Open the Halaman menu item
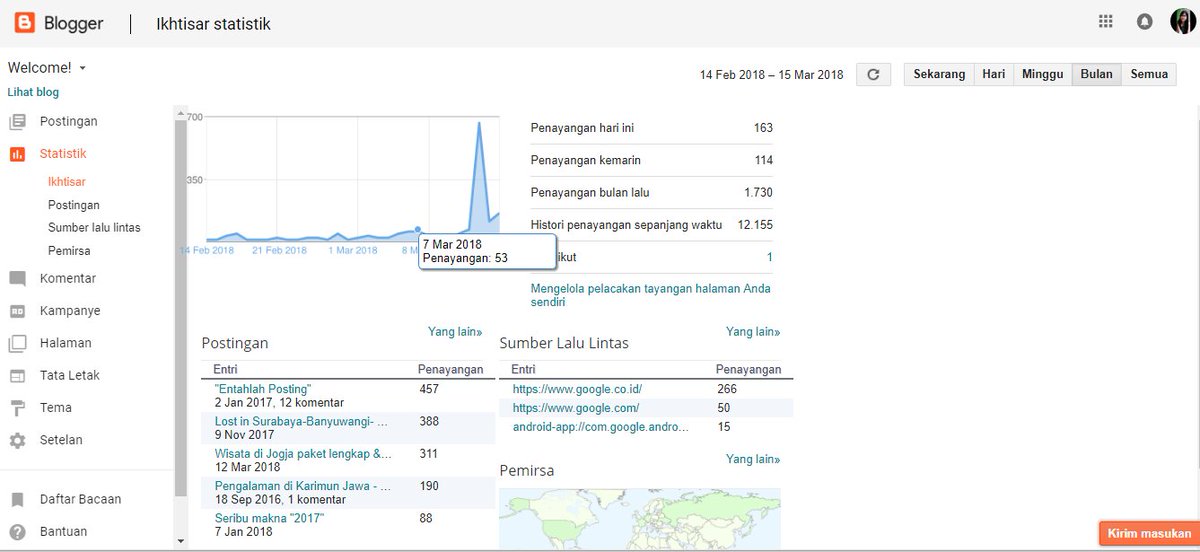Image resolution: width=1200 pixels, height=552 pixels. click(x=66, y=343)
